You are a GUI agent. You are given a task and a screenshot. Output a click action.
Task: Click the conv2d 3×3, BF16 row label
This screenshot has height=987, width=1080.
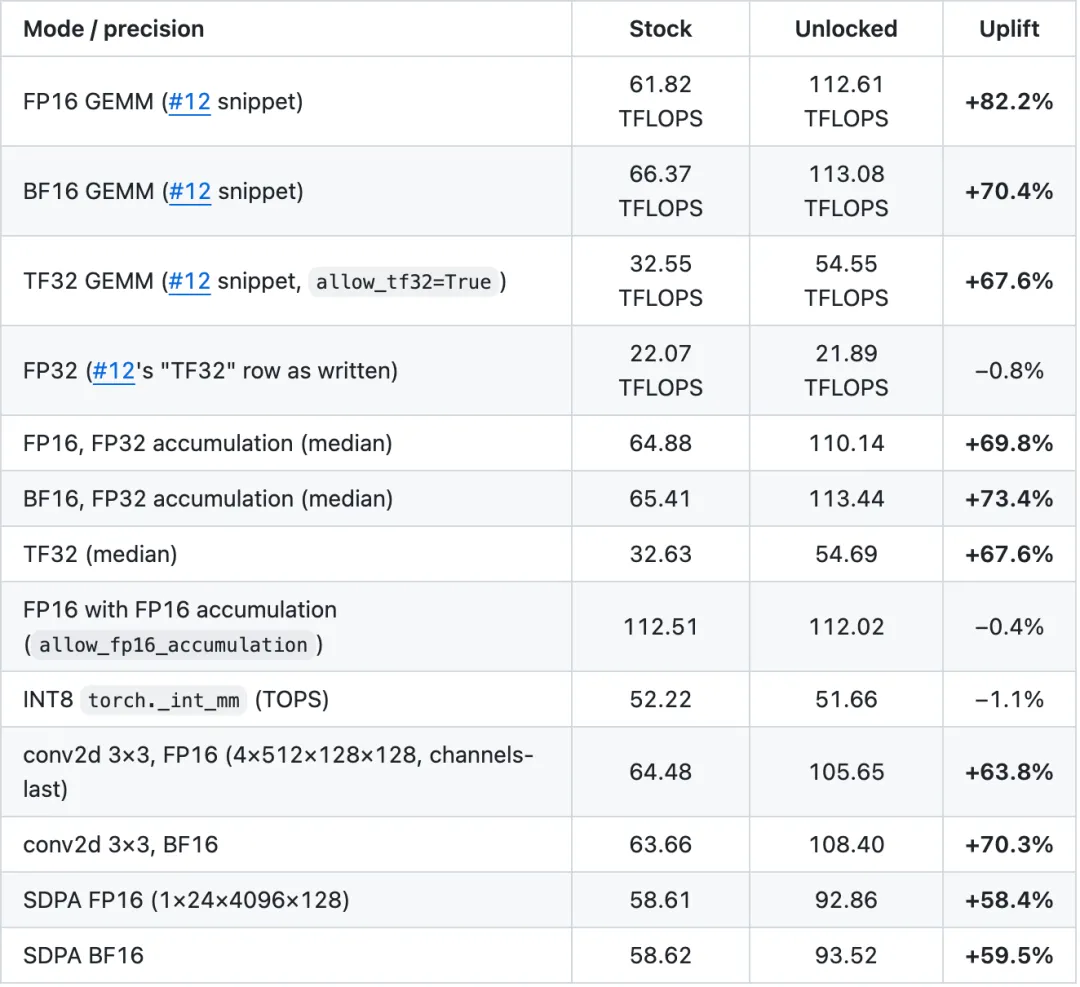click(x=121, y=845)
